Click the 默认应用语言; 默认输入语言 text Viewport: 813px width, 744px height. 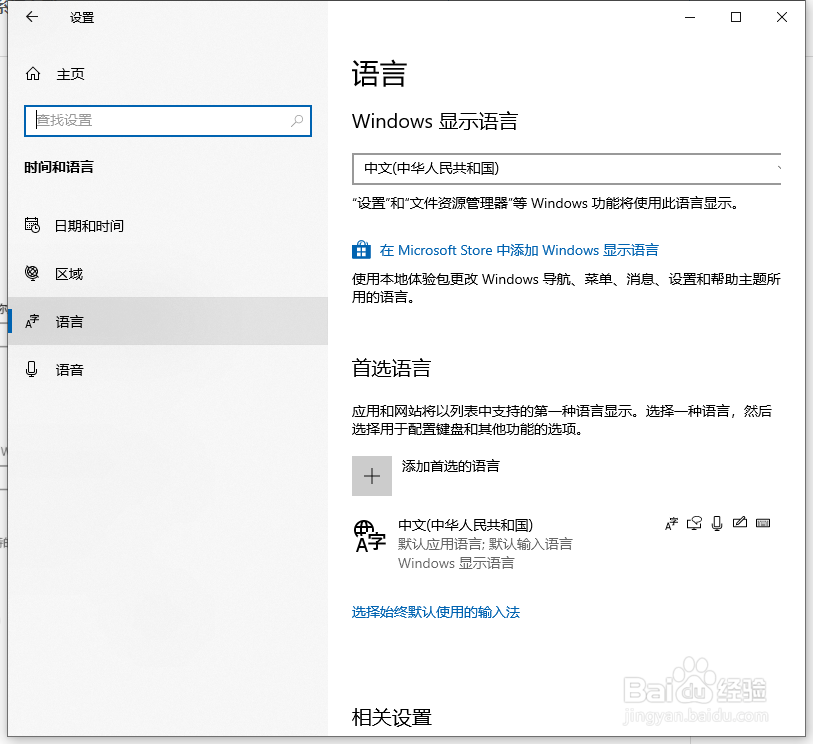click(x=485, y=544)
